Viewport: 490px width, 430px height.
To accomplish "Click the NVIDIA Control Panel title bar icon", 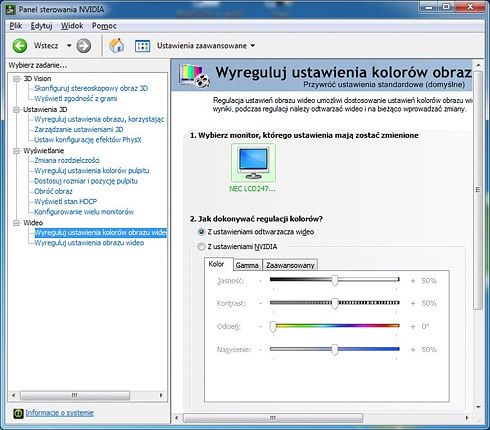I will click(x=11, y=9).
